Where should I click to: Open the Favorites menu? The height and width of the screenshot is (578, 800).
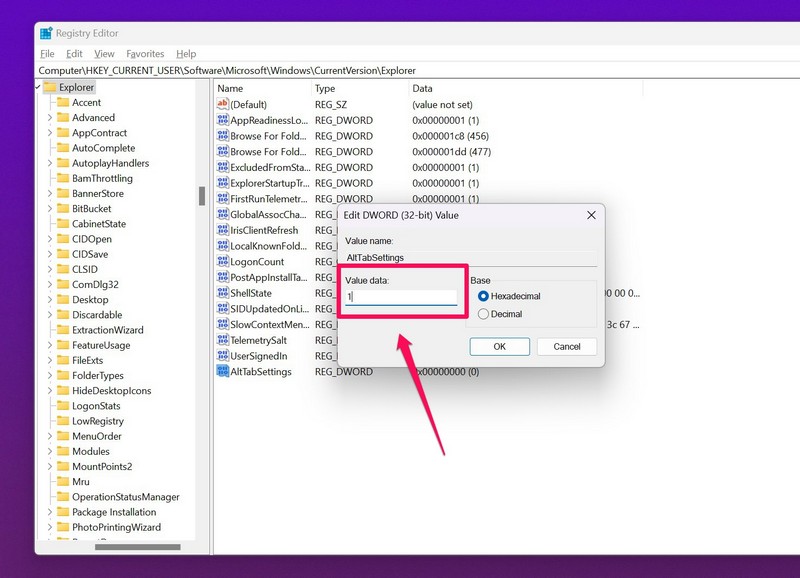coord(145,54)
